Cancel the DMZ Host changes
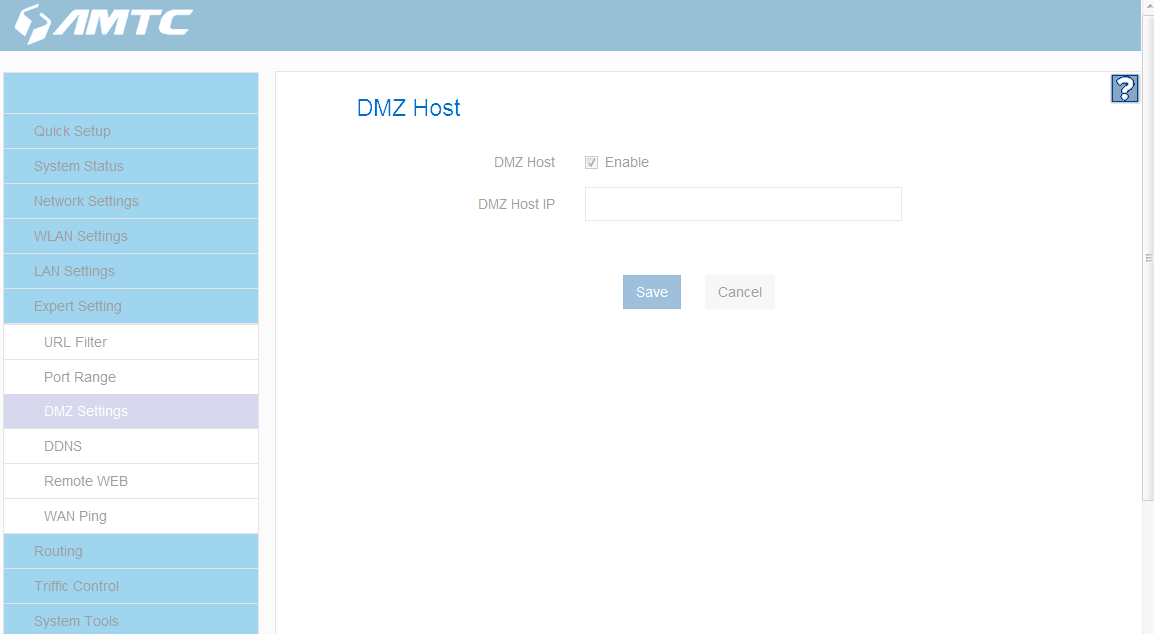Viewport: 1154px width, 634px height. (740, 292)
